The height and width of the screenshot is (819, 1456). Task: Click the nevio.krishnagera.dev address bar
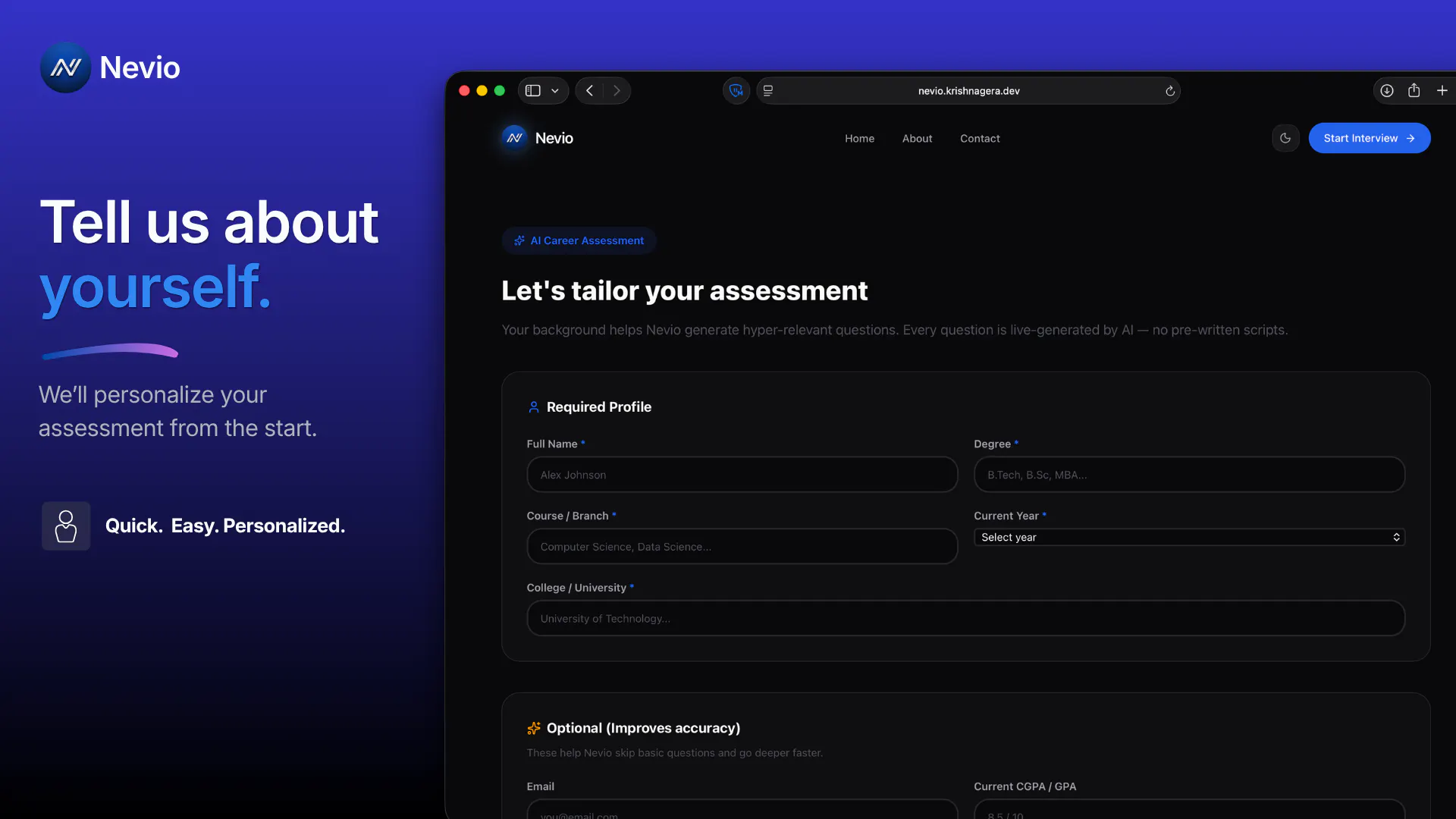coord(968,91)
